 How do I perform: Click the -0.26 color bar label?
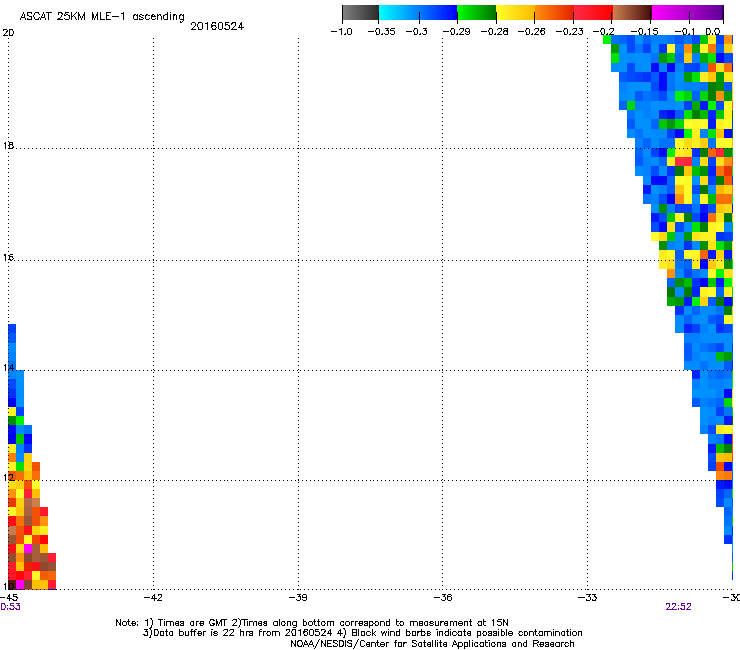click(x=531, y=32)
